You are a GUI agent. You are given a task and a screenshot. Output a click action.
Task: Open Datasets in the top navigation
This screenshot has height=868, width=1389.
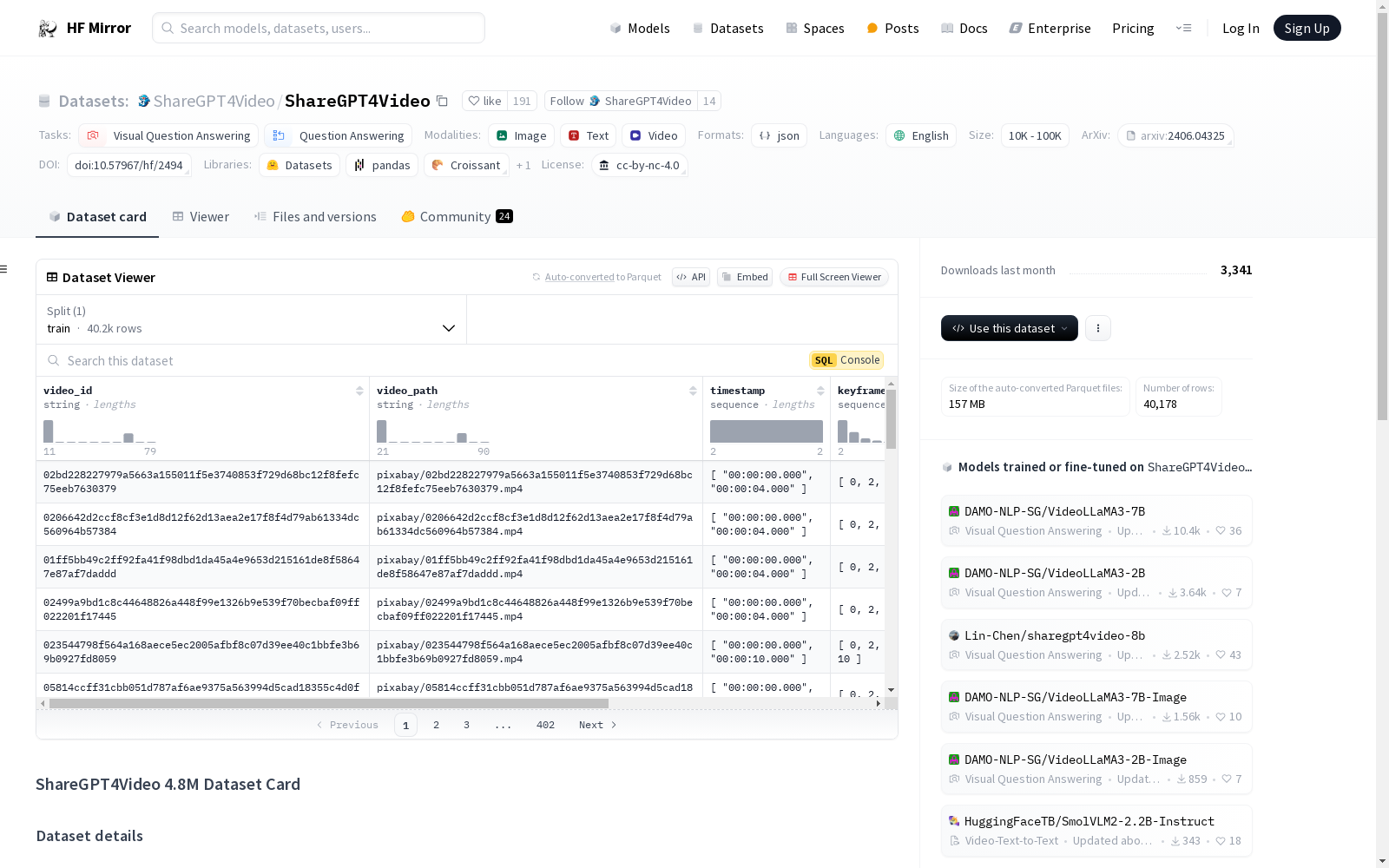[727, 29]
